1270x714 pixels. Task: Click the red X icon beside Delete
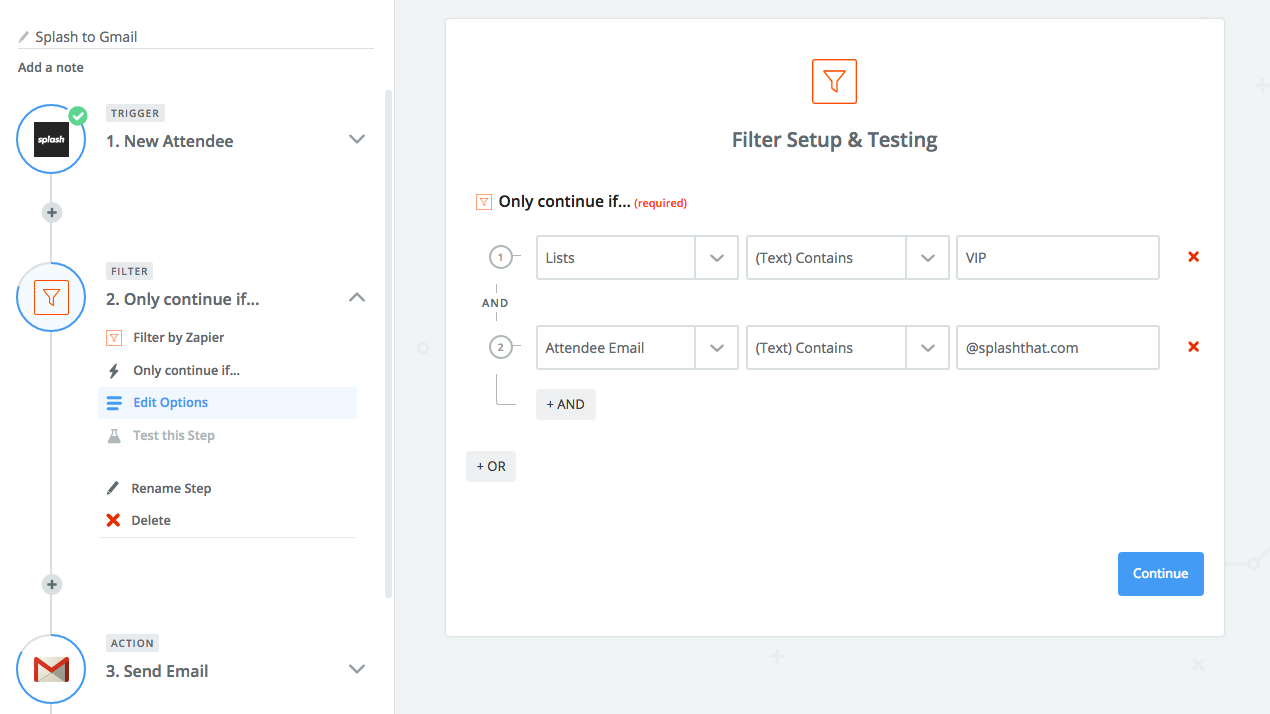pos(113,520)
